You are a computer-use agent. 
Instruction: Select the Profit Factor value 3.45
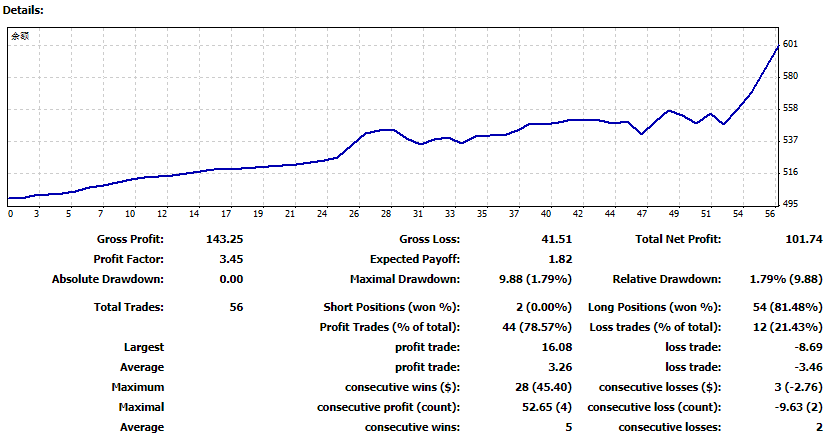[x=230, y=259]
